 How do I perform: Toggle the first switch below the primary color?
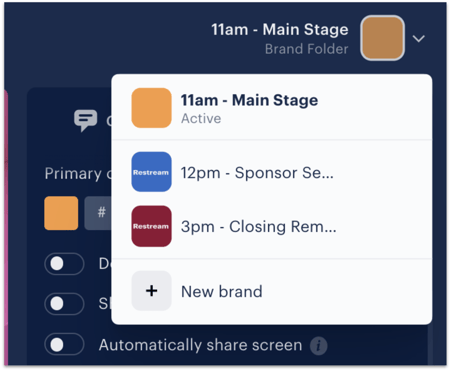coord(64,264)
